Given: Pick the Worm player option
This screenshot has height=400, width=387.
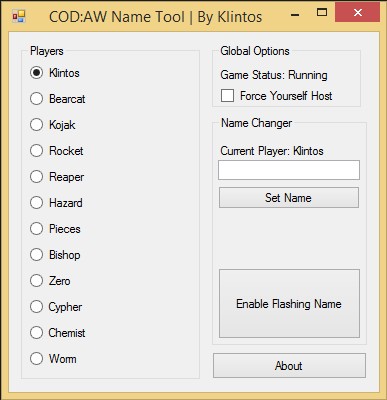Looking at the screenshot, I should (53, 359).
